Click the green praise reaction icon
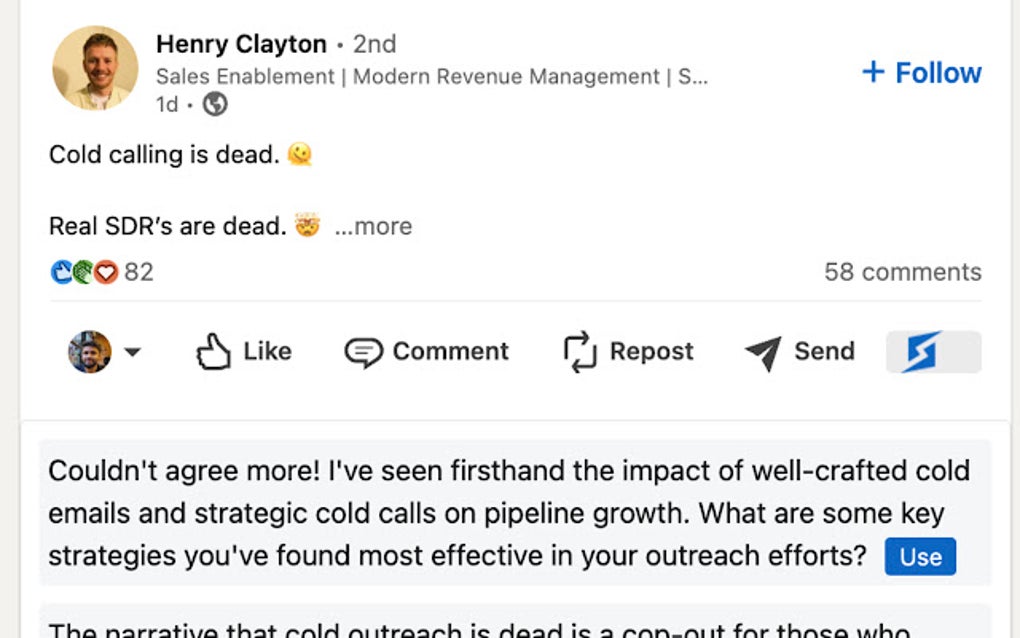 click(x=82, y=271)
